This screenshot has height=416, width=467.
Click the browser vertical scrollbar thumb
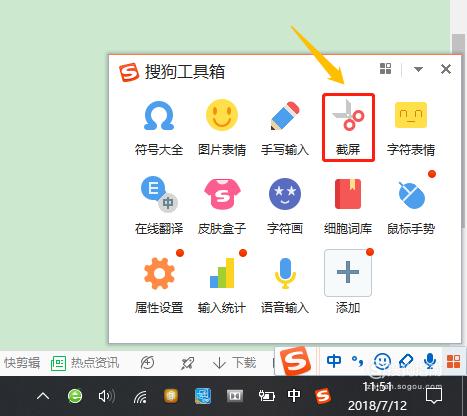[459, 132]
